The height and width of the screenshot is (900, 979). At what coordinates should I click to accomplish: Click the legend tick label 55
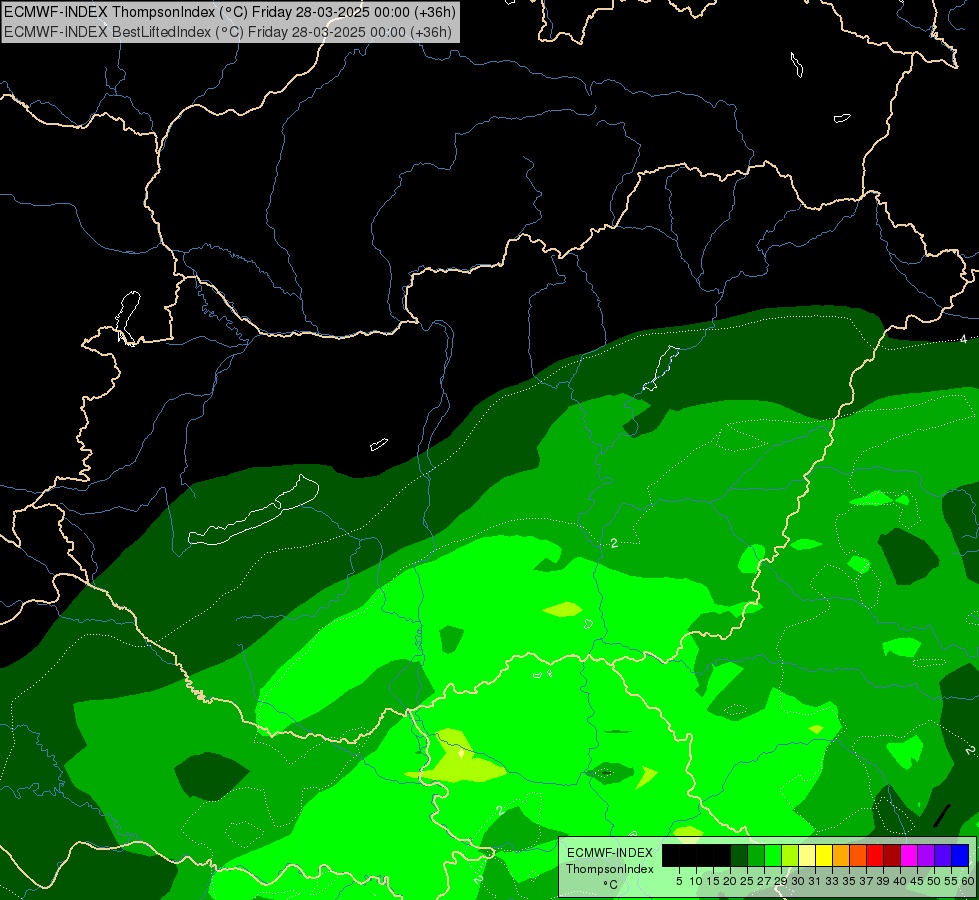point(950,881)
